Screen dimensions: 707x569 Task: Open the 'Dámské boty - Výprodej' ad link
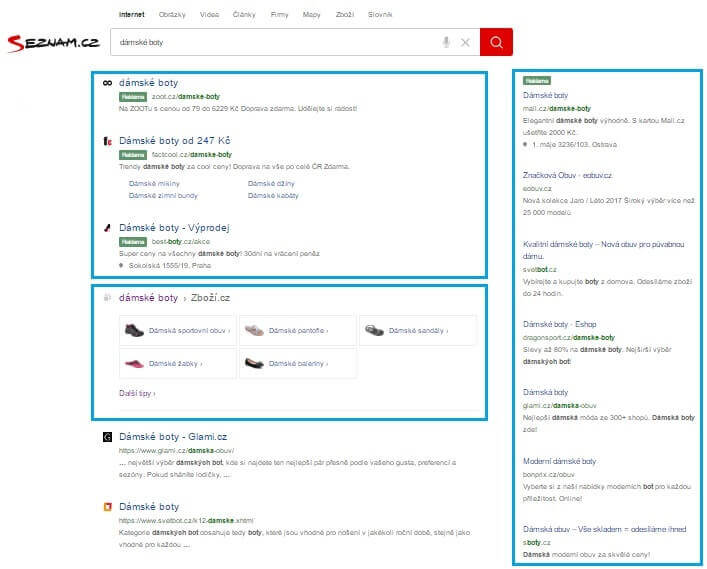coord(174,228)
